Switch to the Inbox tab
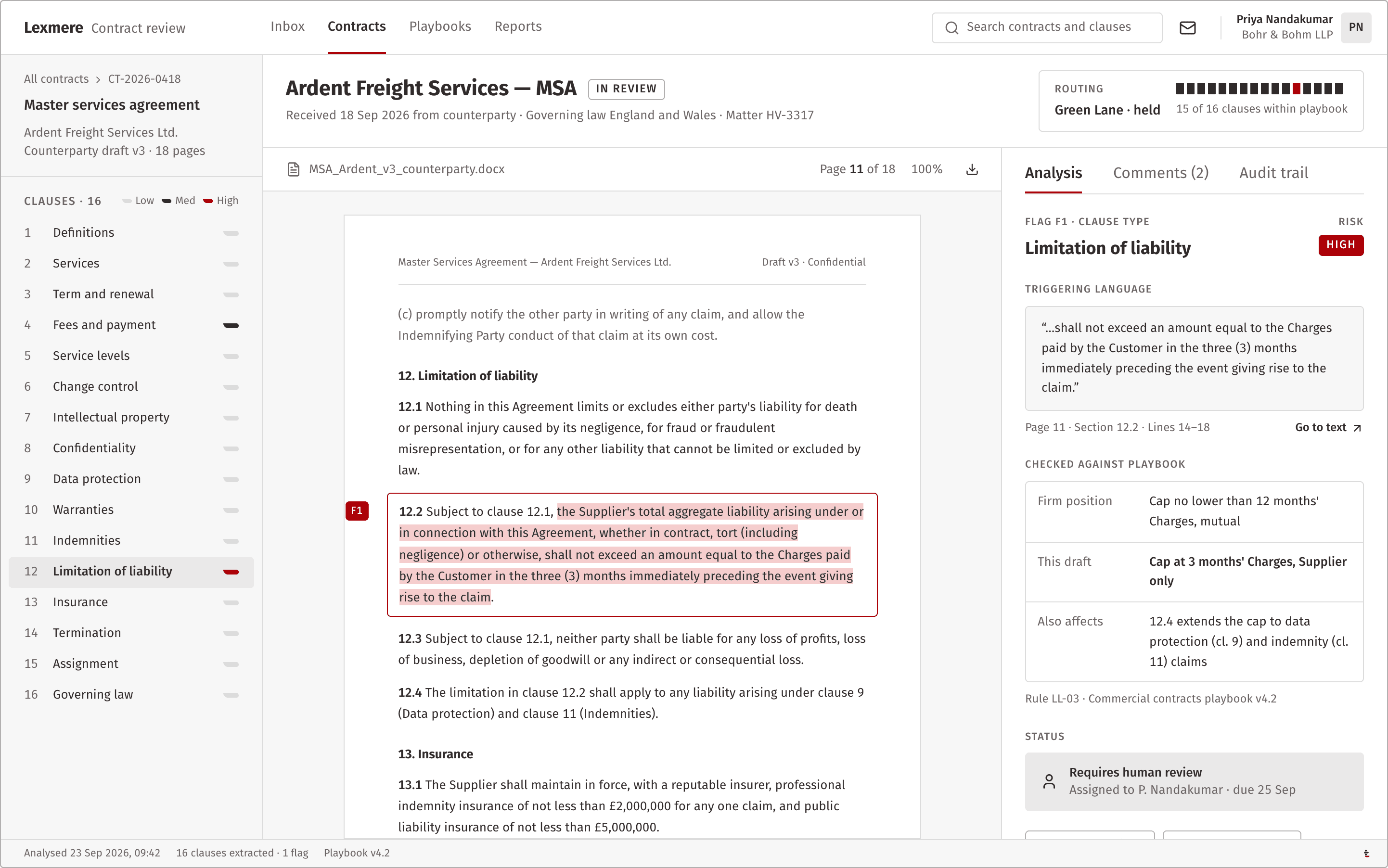 287,26
